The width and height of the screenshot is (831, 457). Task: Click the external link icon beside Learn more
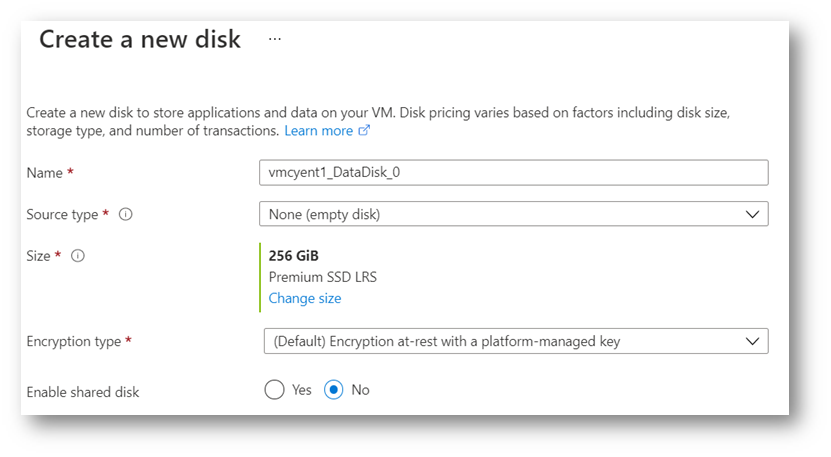[364, 131]
